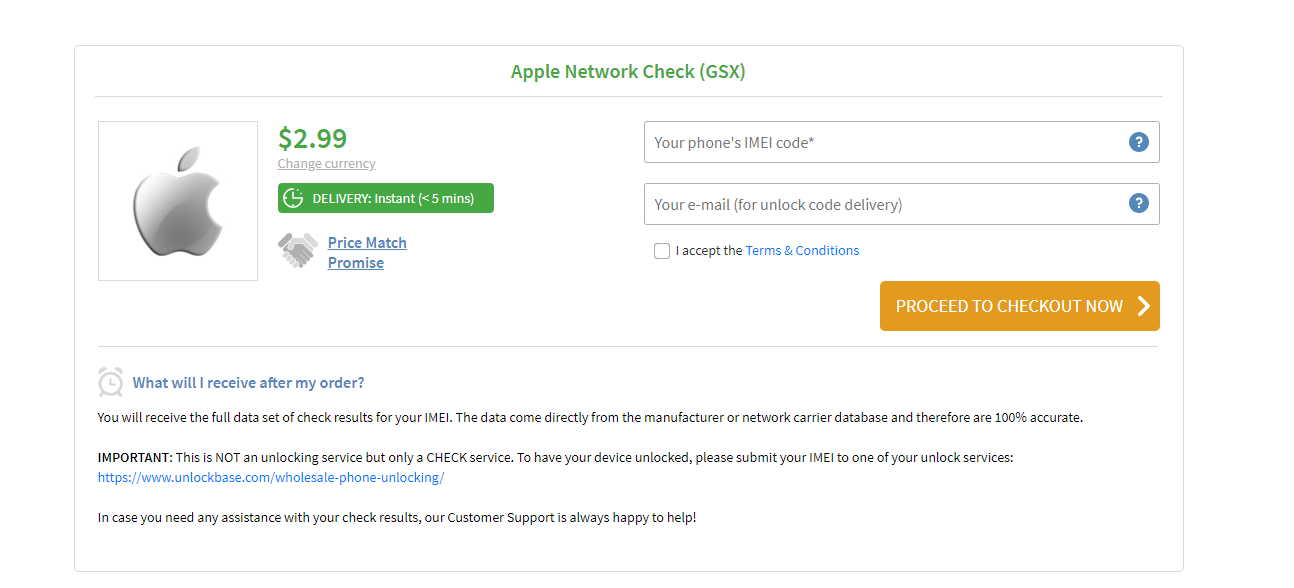Viewport: 1294px width, 588px height.
Task: Click the handshake Price Match icon
Action: tap(297, 250)
